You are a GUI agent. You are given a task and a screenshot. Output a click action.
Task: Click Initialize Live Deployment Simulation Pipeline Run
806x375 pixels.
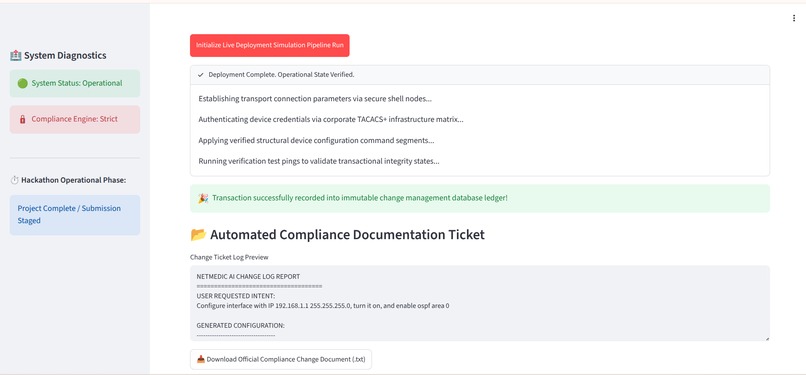[270, 45]
